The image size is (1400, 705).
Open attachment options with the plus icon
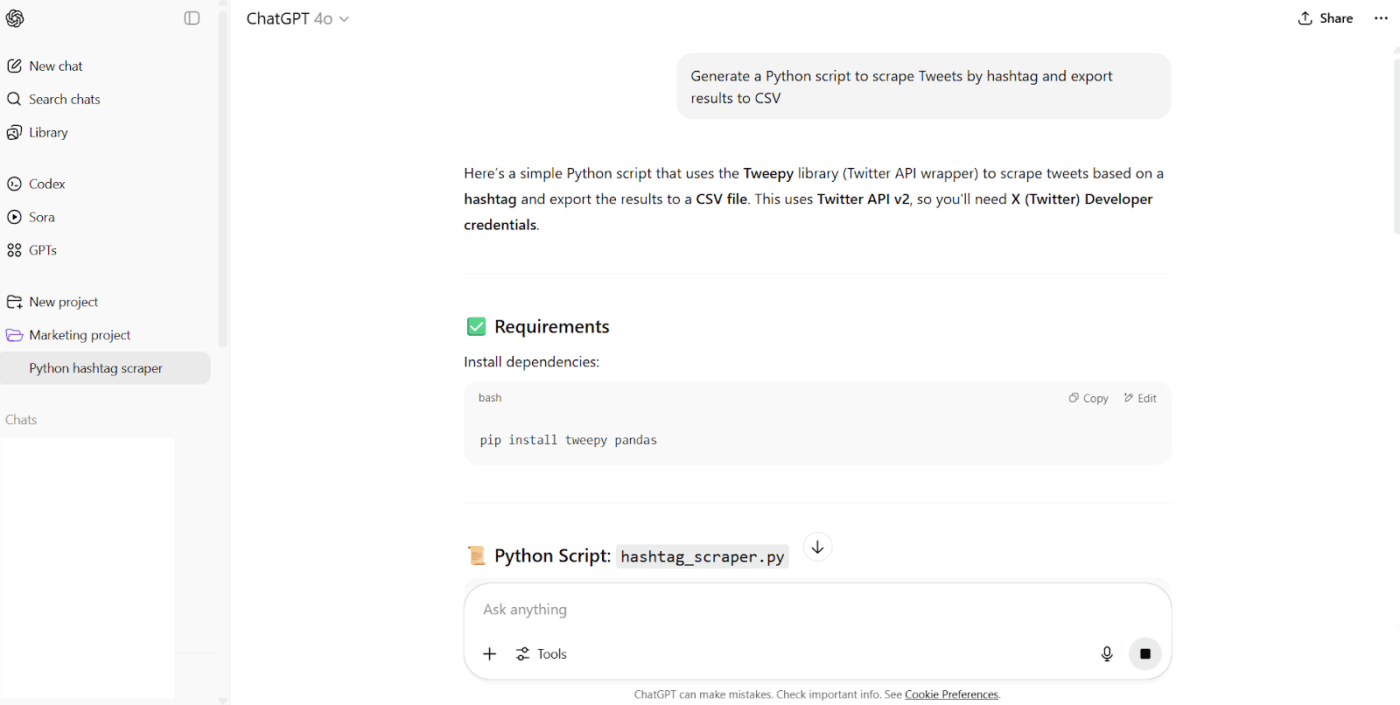click(489, 653)
